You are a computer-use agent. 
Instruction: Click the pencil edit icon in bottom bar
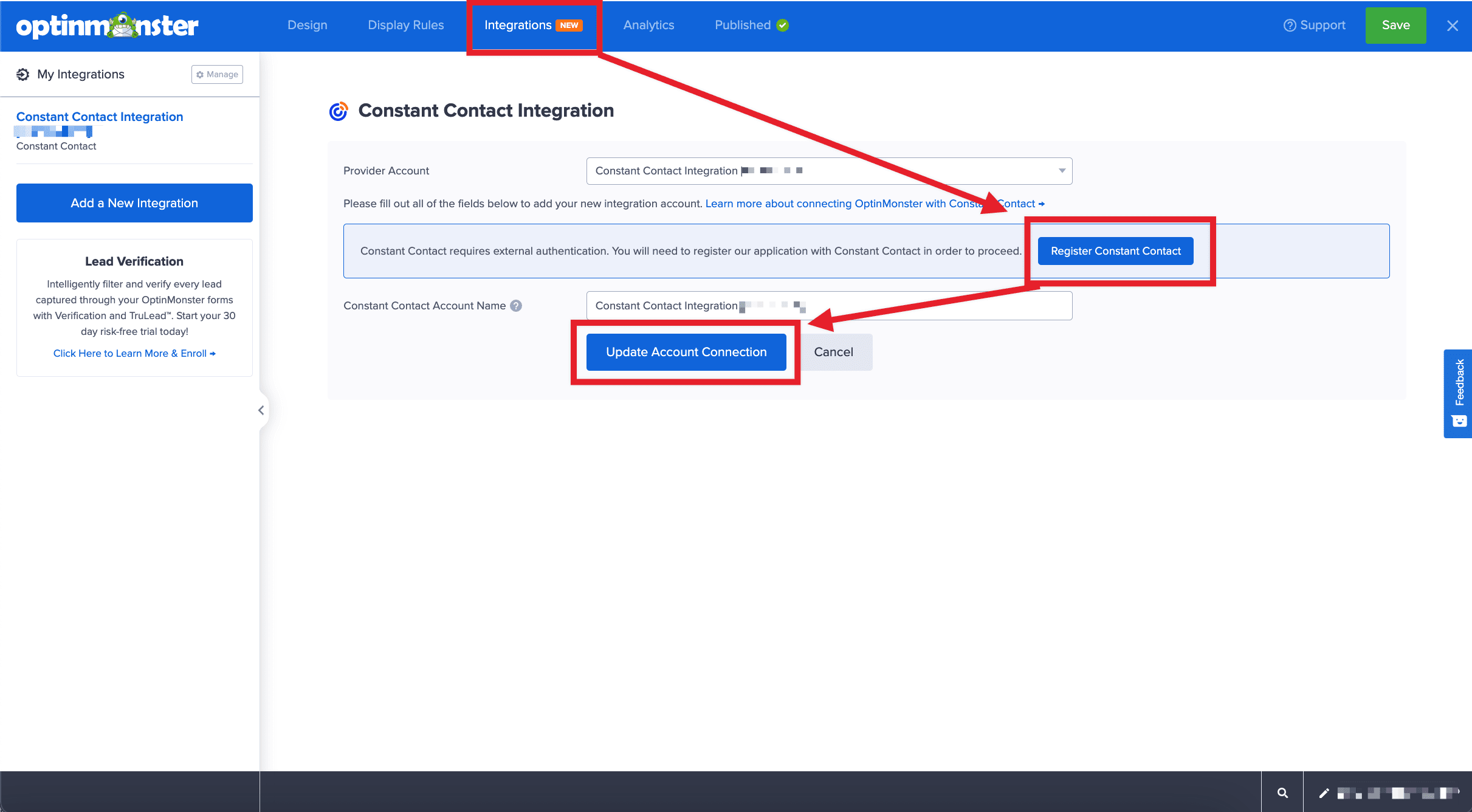pyautogui.click(x=1324, y=793)
